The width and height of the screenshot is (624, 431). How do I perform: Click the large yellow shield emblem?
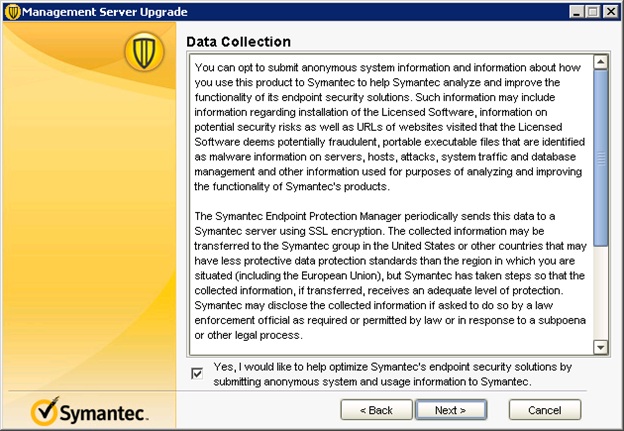[144, 52]
